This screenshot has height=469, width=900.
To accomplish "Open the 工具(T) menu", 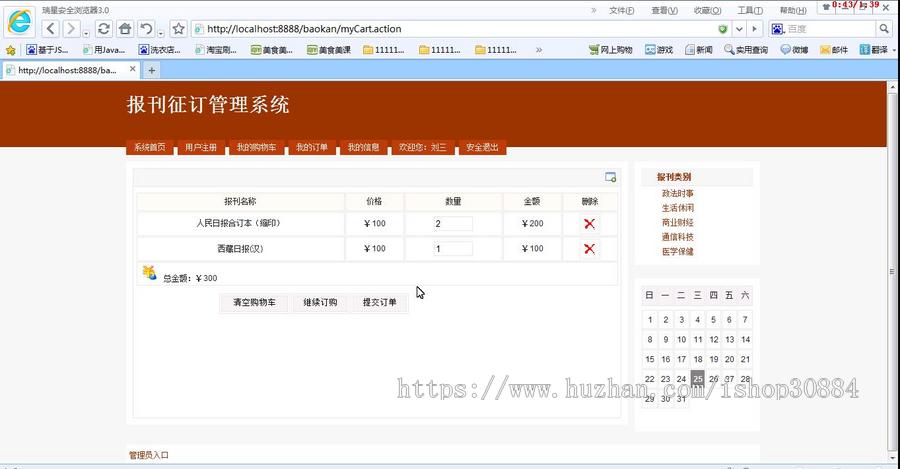I will point(750,10).
